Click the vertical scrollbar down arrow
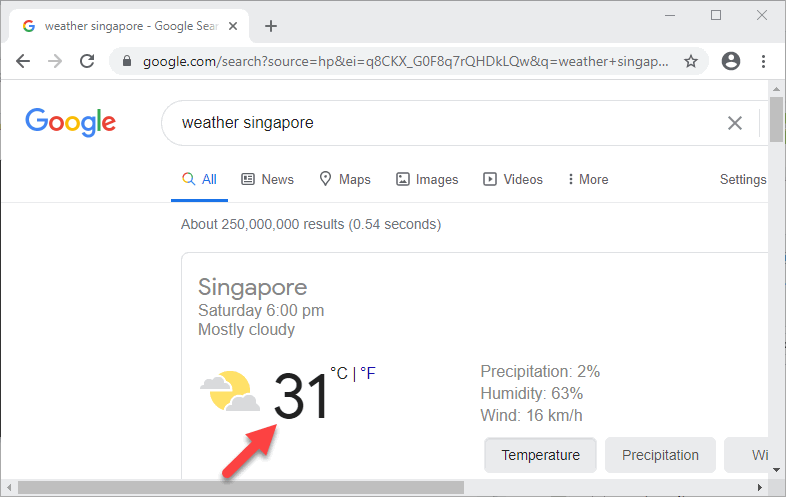The image size is (786, 497). click(776, 470)
